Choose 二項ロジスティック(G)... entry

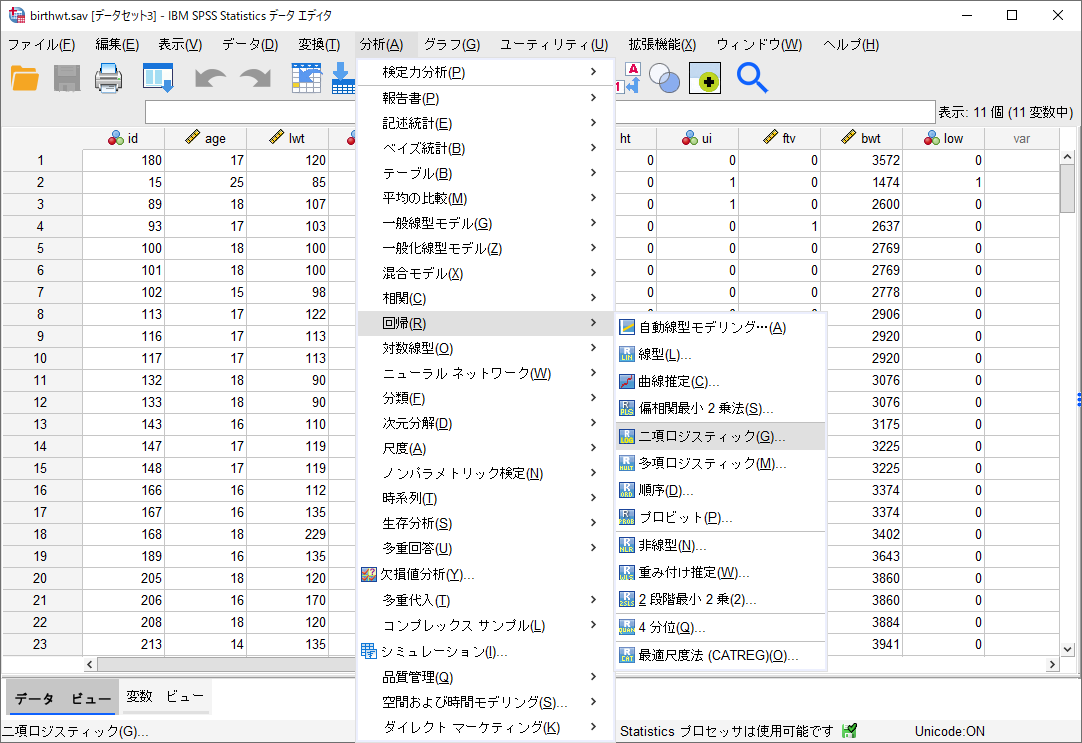coord(720,436)
